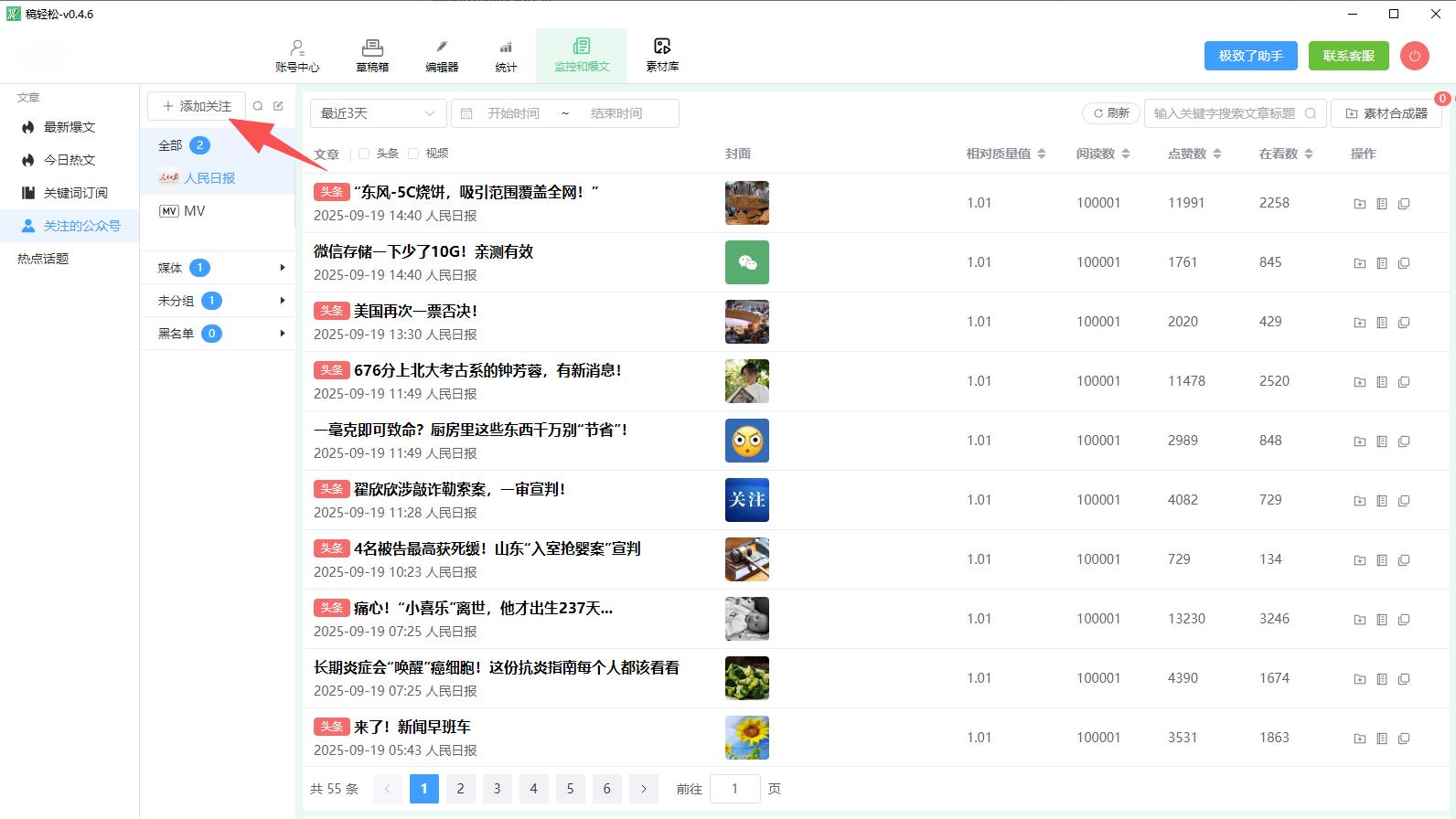The height and width of the screenshot is (819, 1456).
Task: Click copy icon for 微信存储 row
Action: coord(1404,263)
